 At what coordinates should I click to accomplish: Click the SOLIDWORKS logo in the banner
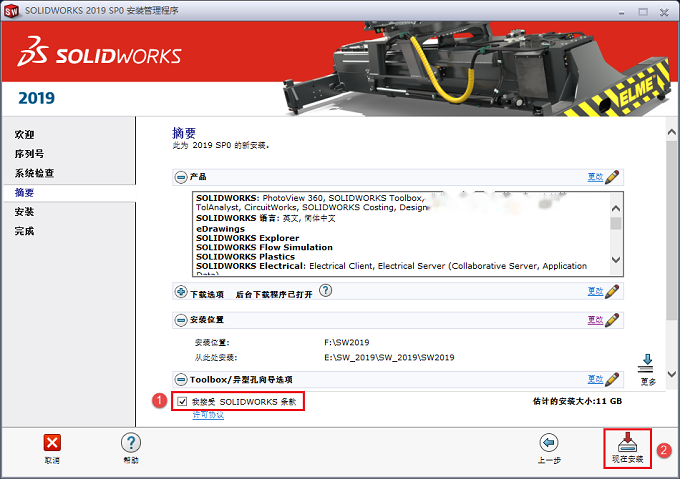(x=99, y=52)
